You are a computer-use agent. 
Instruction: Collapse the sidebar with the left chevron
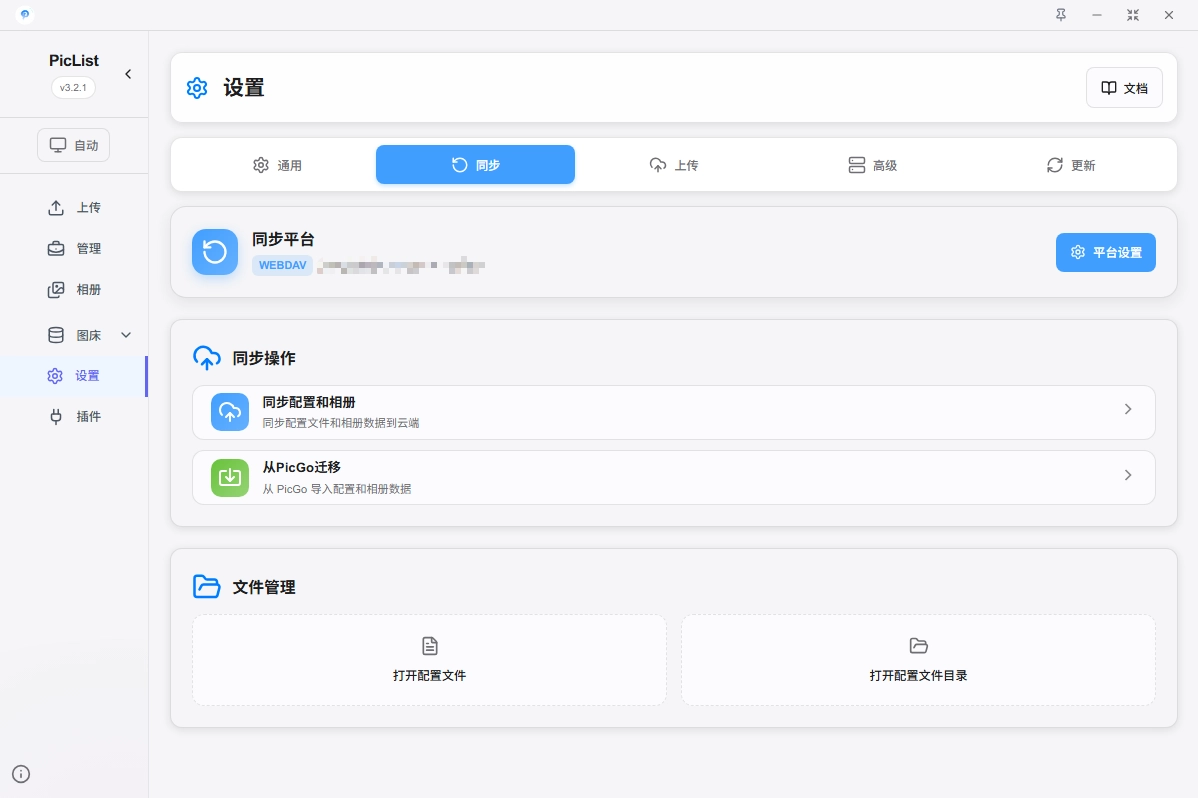pos(128,74)
